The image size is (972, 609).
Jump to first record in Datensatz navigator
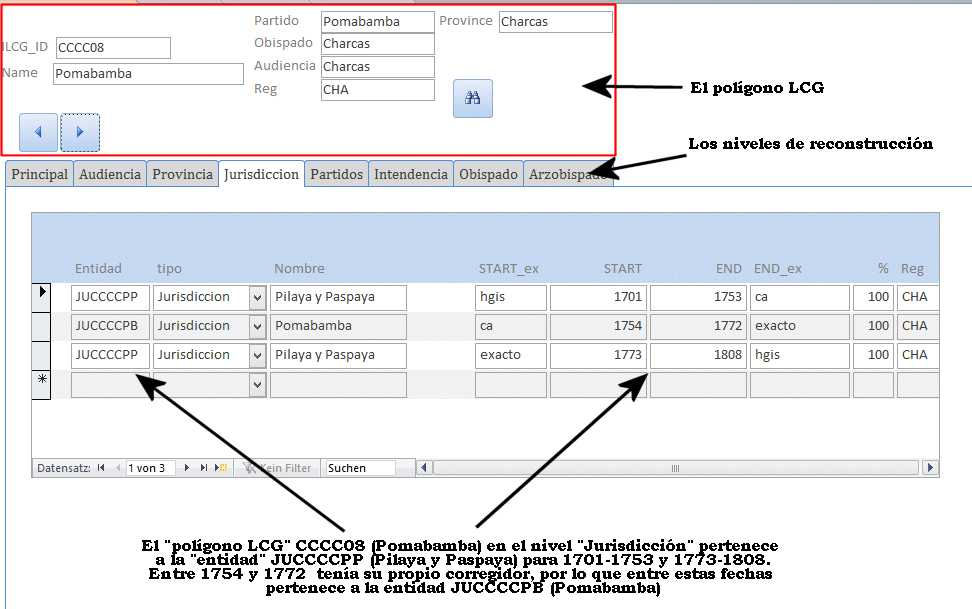101,468
